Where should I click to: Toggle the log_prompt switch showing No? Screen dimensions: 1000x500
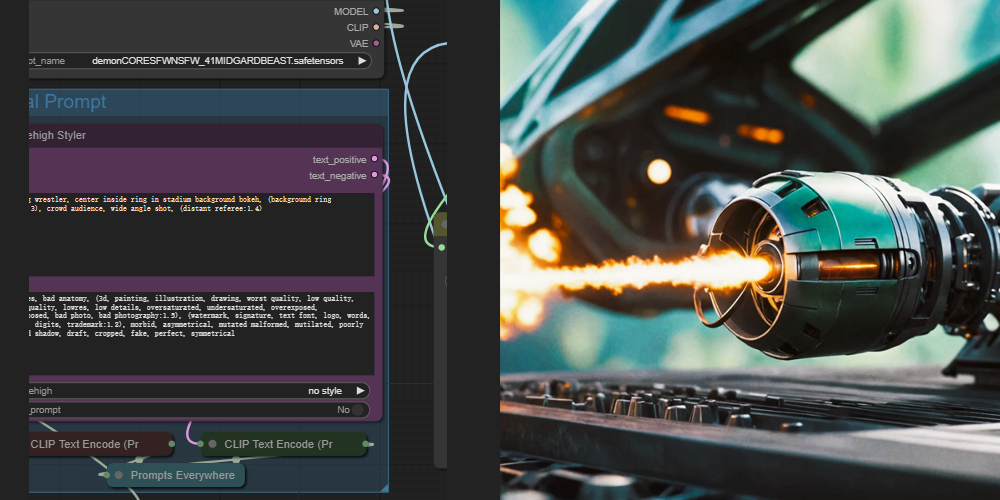199,409
